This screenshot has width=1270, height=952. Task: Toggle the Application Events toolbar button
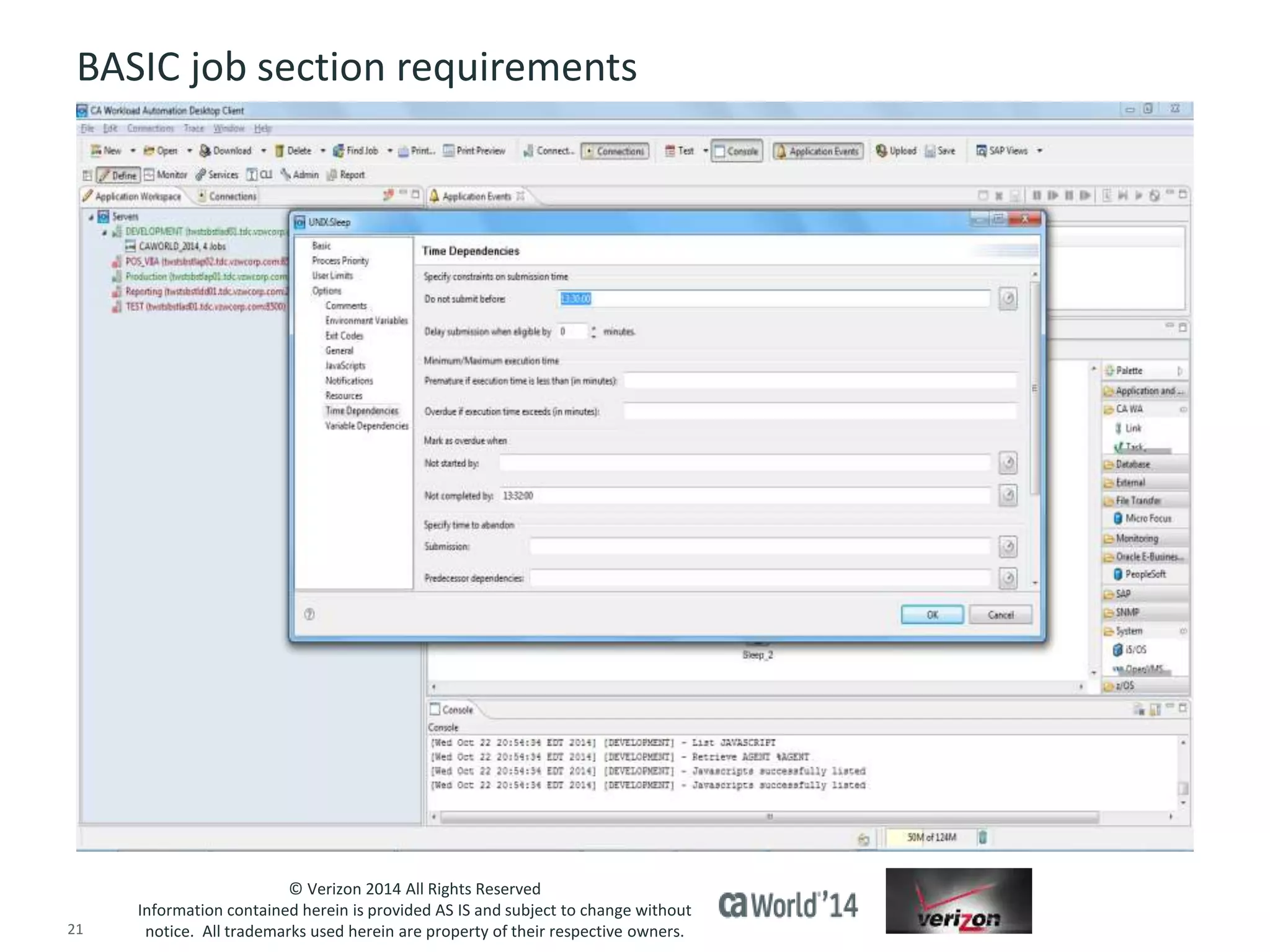(817, 151)
